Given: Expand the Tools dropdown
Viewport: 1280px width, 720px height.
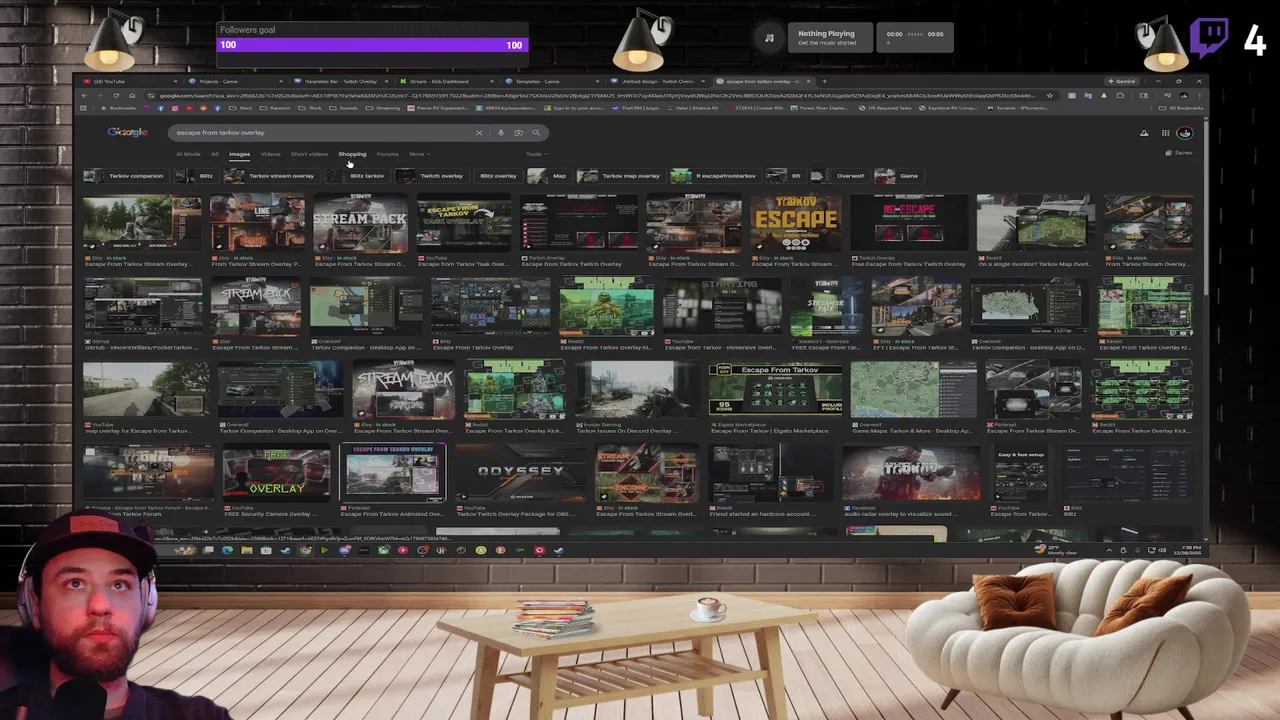Looking at the screenshot, I should pyautogui.click(x=535, y=154).
